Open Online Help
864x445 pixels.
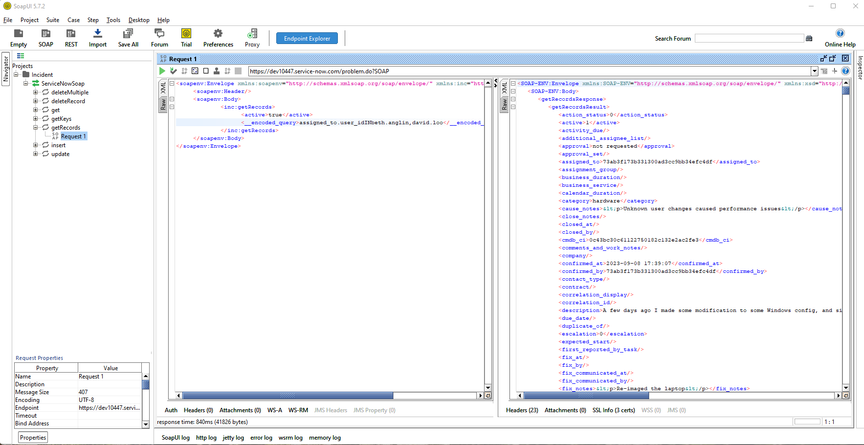[x=840, y=37]
